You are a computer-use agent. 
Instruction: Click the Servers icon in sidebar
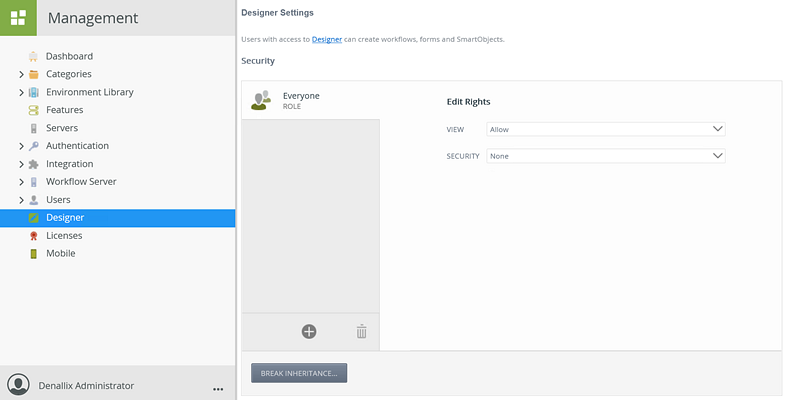tap(34, 128)
